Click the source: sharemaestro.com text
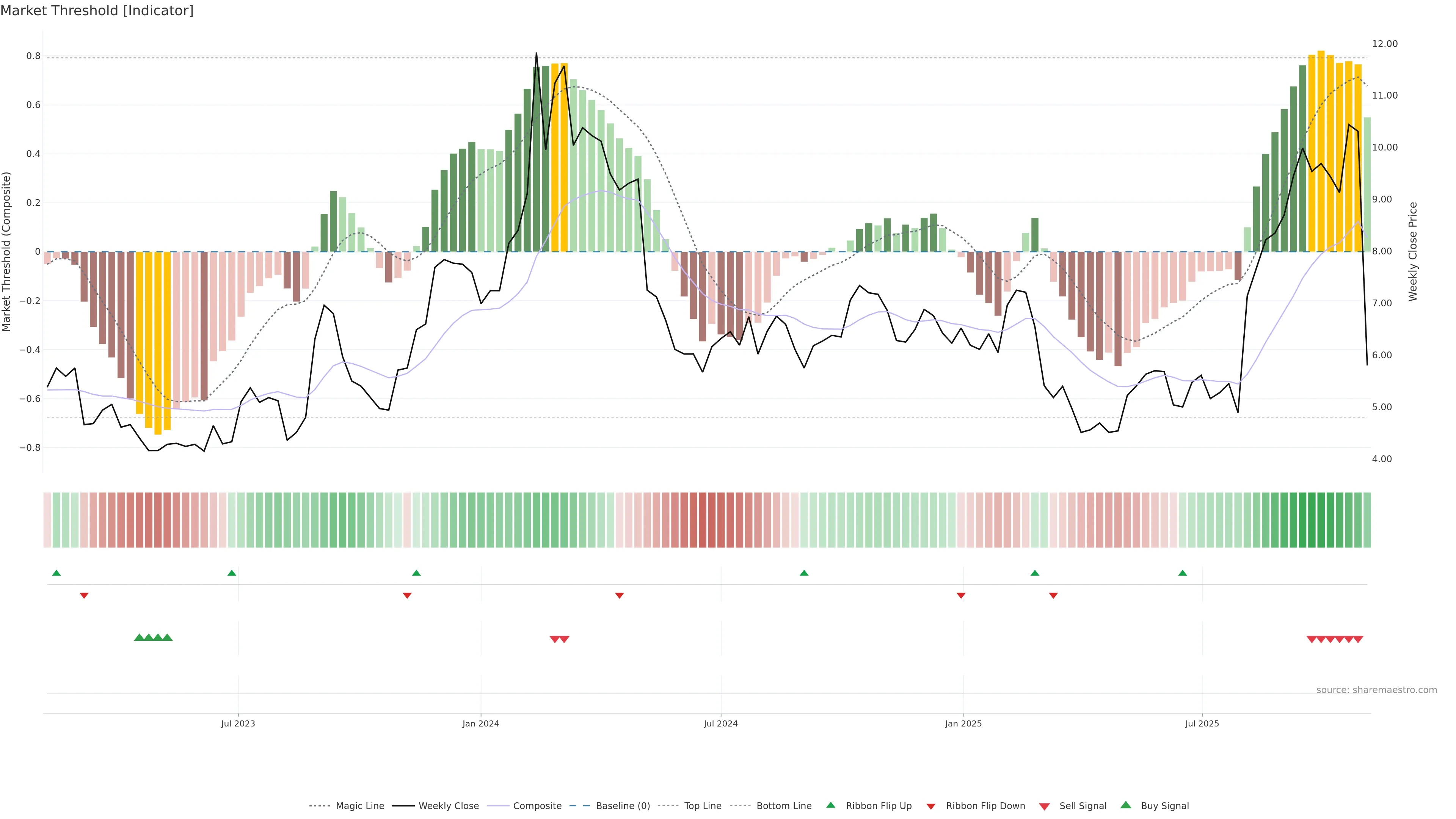The image size is (1456, 819). coord(1376,690)
